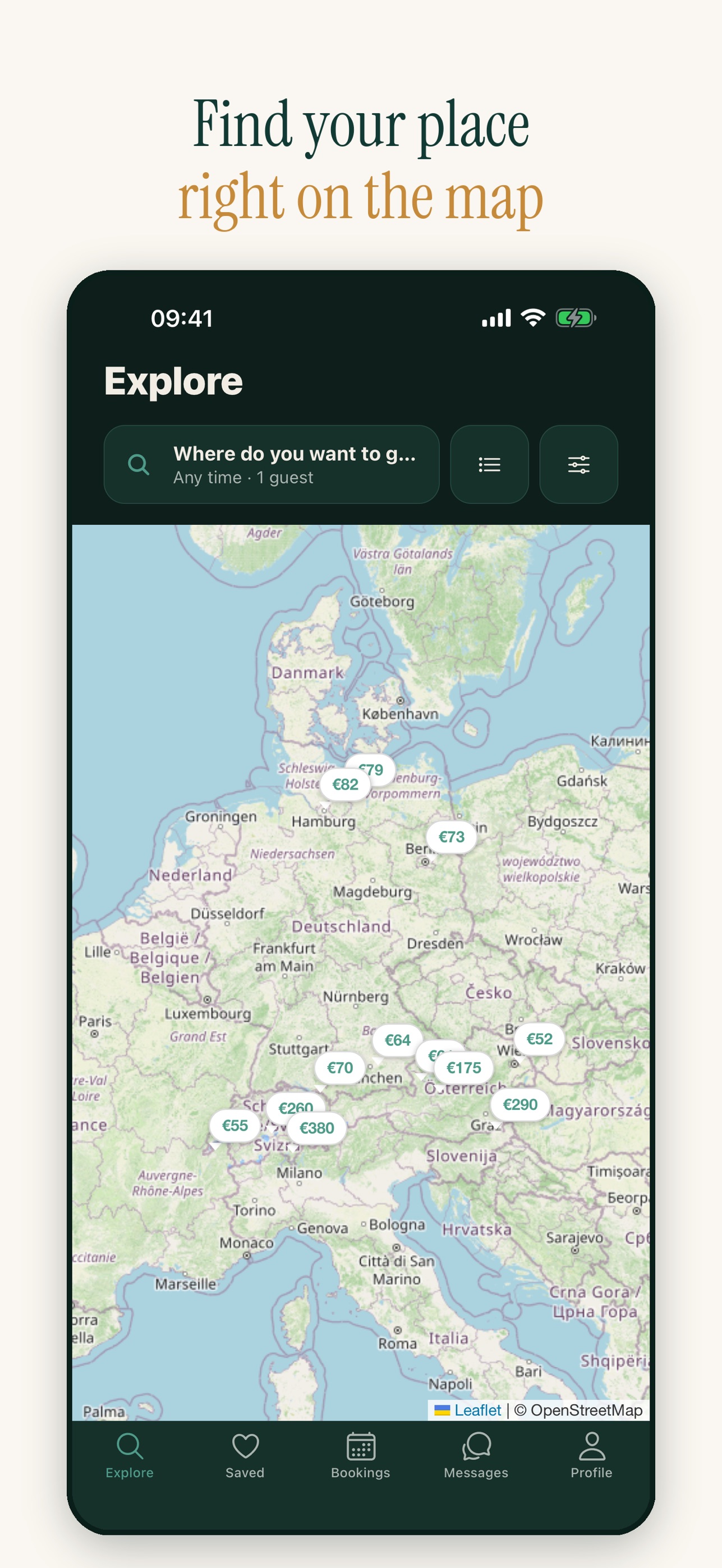The image size is (722, 1568).
Task: Tap the Wi-Fi status icon
Action: [x=533, y=318]
